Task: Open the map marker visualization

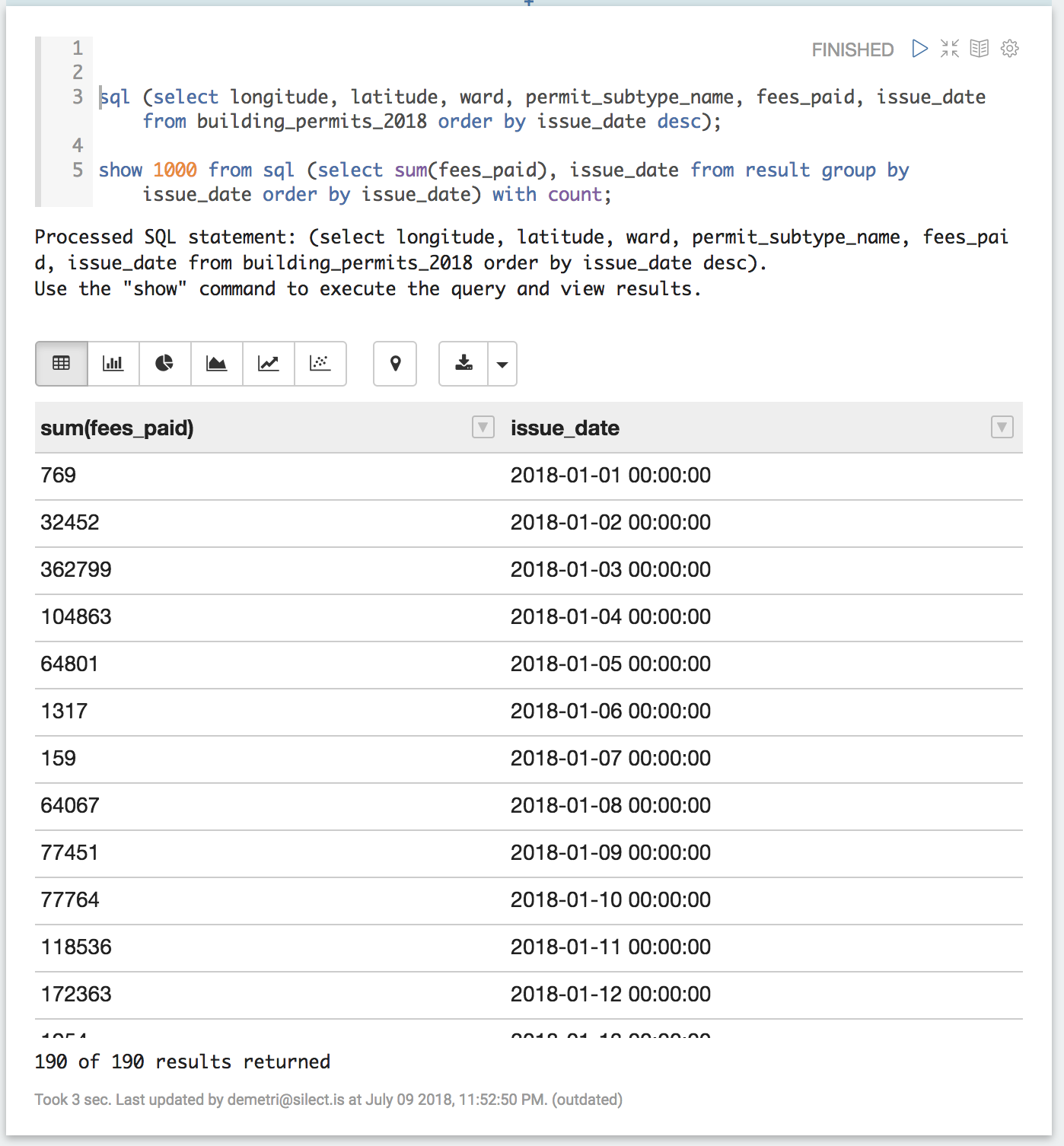Action: pos(395,364)
